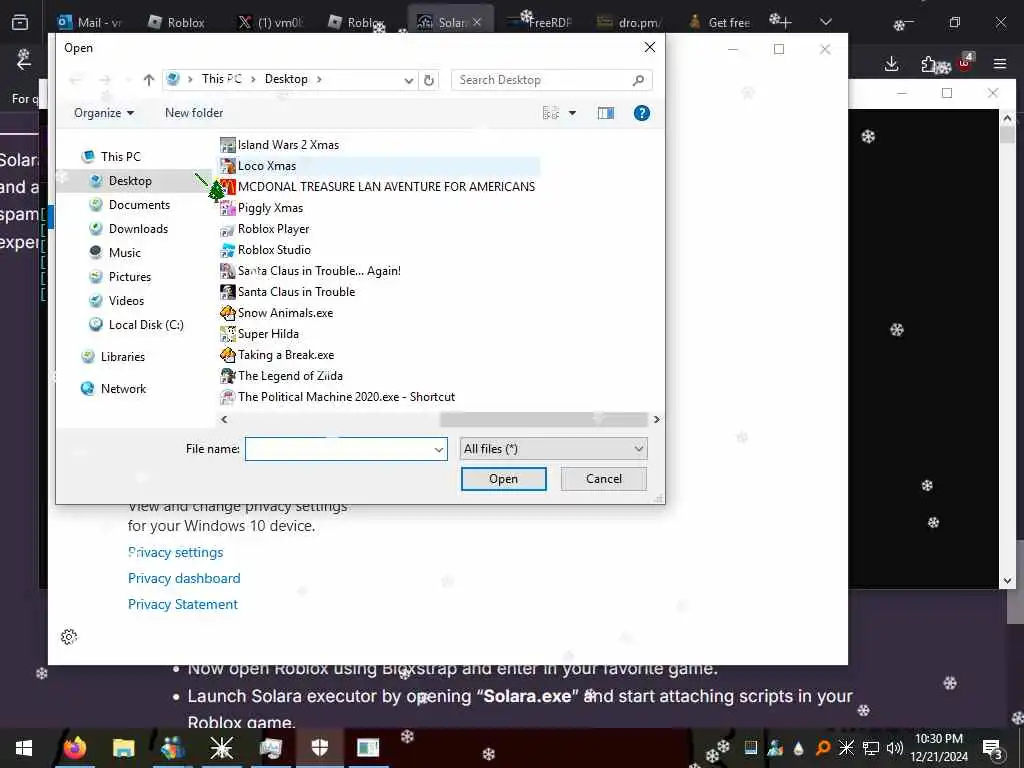The width and height of the screenshot is (1024, 768).
Task: Select the file 'Loco Xmas'
Action: pos(266,166)
